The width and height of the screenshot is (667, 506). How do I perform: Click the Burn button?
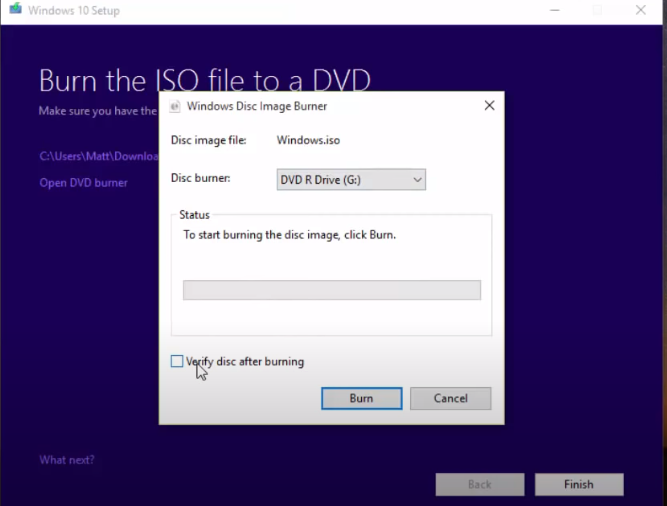(x=362, y=398)
